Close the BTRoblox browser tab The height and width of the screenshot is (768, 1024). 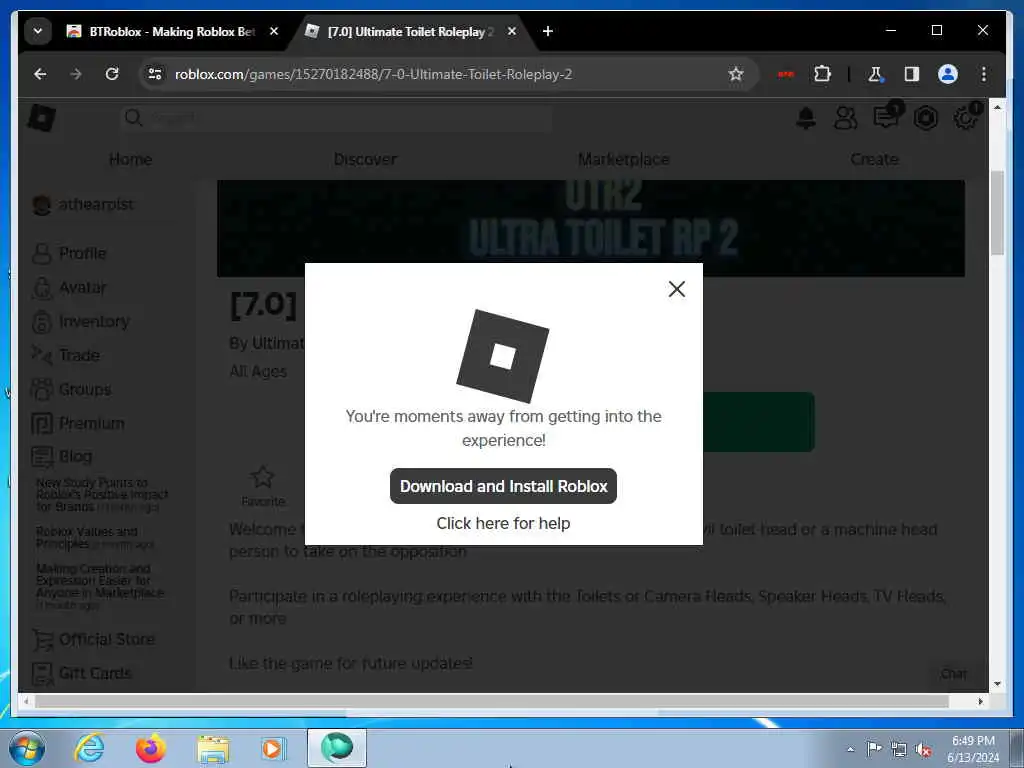274,31
